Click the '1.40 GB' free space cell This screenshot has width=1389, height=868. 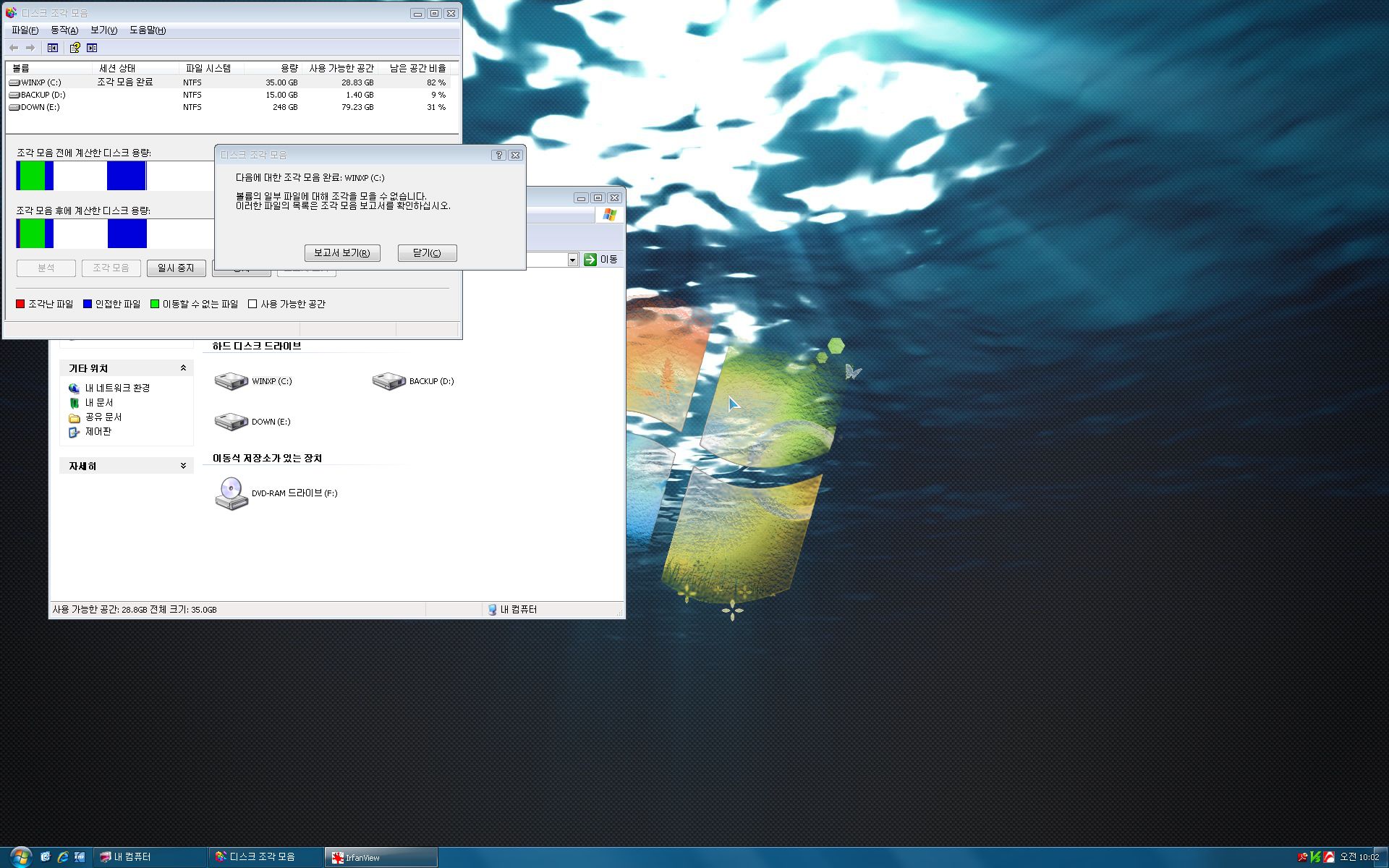point(360,95)
